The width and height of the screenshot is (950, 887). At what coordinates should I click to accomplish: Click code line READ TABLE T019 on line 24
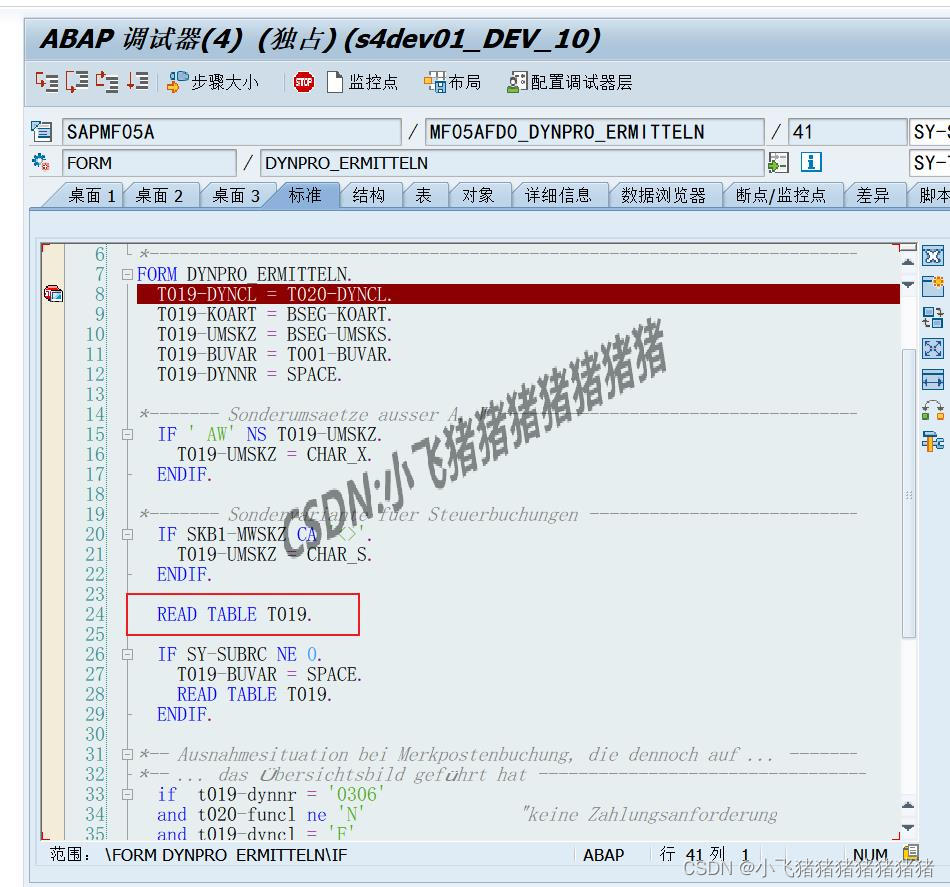234,614
